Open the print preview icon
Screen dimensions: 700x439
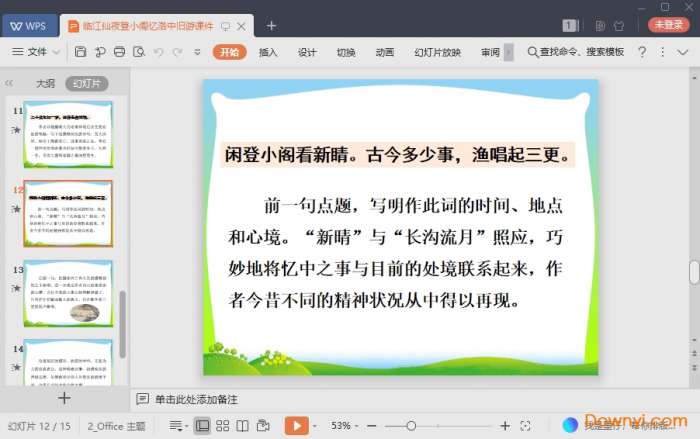139,52
